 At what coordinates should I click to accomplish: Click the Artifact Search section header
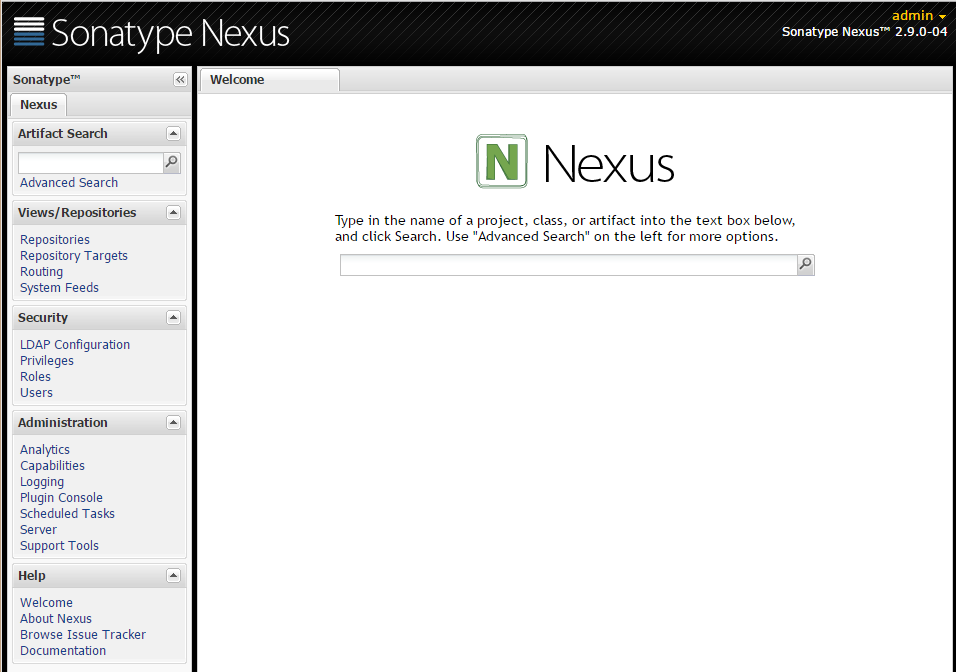click(x=99, y=134)
